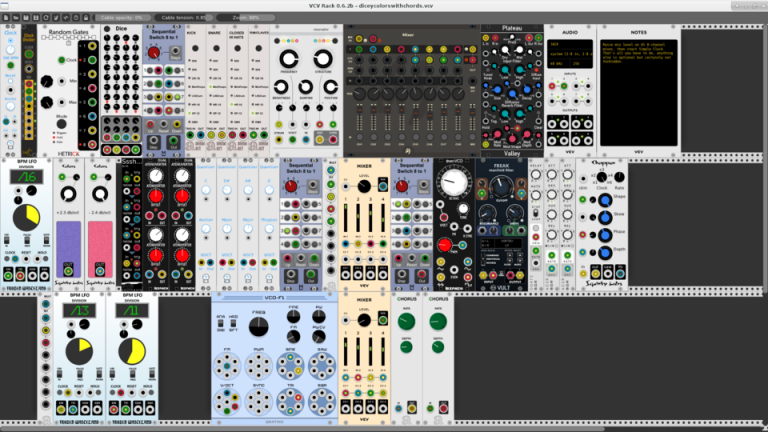Click the BPM LFO /16 division display
The width and height of the screenshot is (768, 432).
point(26,177)
